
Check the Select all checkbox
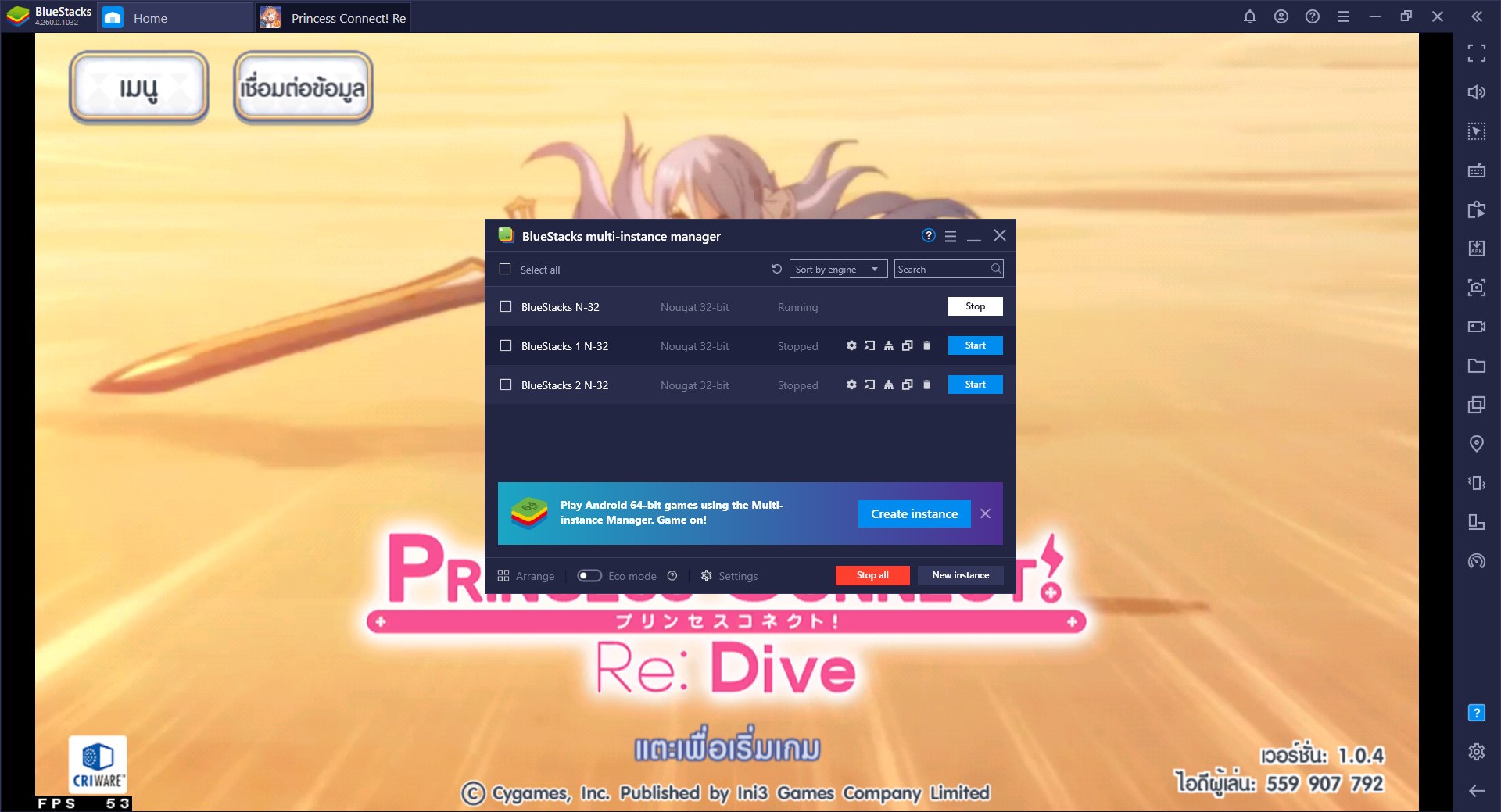tap(505, 269)
